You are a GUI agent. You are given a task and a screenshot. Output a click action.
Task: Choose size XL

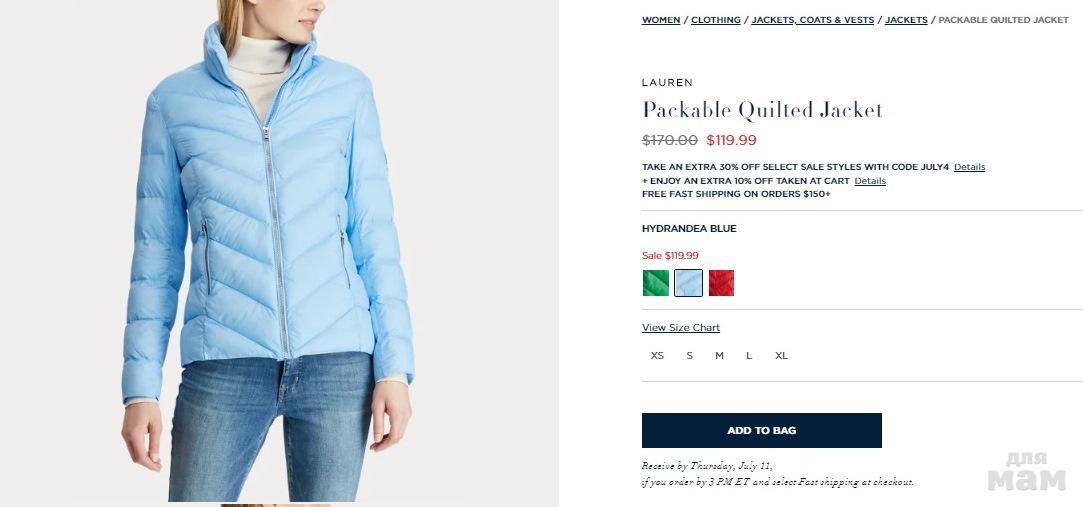[781, 356]
